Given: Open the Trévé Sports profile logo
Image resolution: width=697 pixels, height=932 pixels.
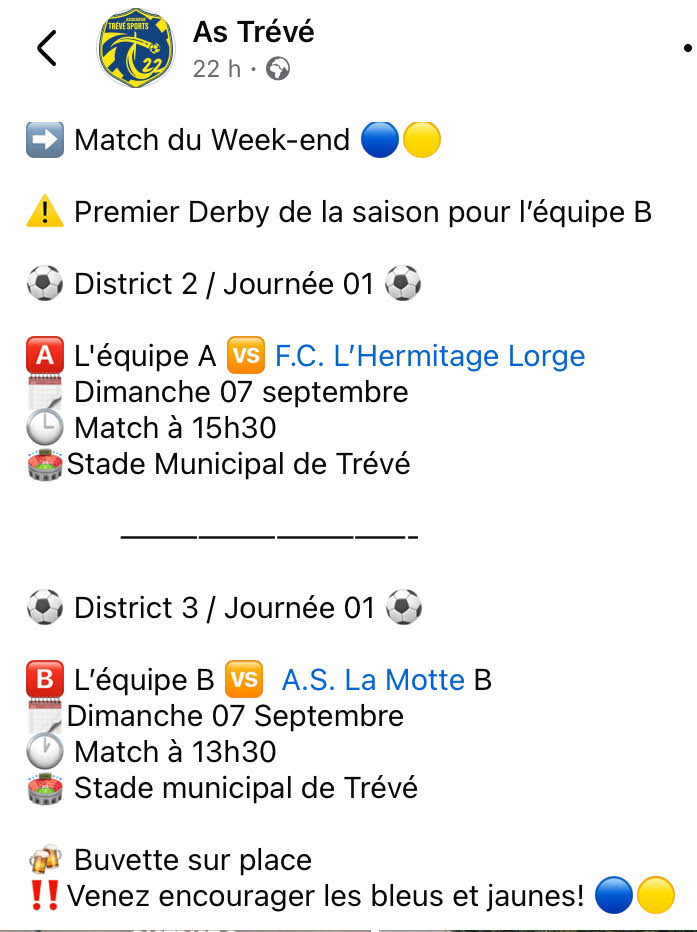Looking at the screenshot, I should click(137, 48).
